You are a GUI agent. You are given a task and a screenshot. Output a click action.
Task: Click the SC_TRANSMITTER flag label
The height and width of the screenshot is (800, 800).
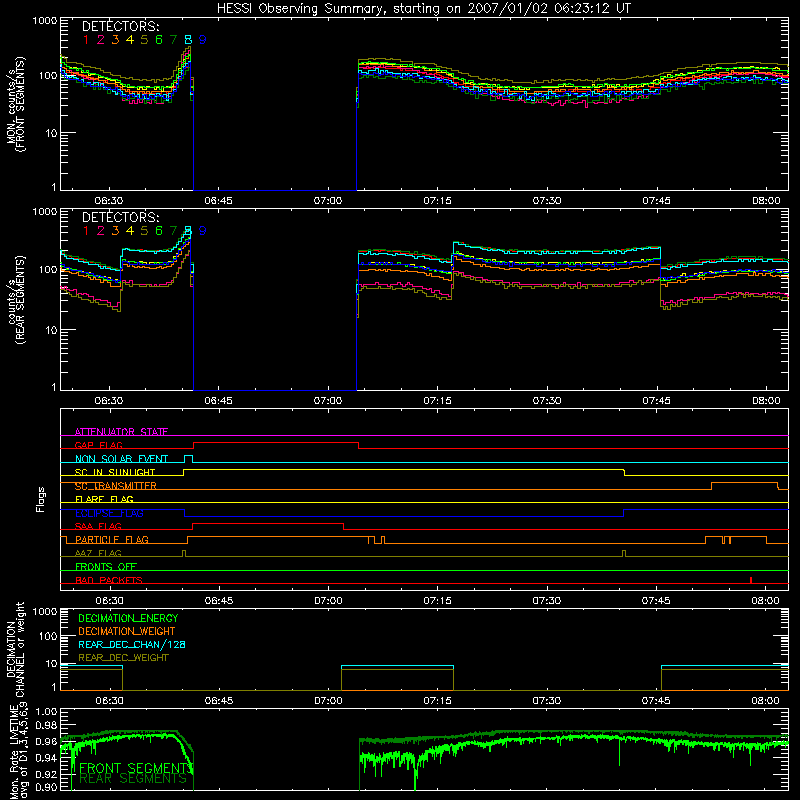(x=116, y=486)
